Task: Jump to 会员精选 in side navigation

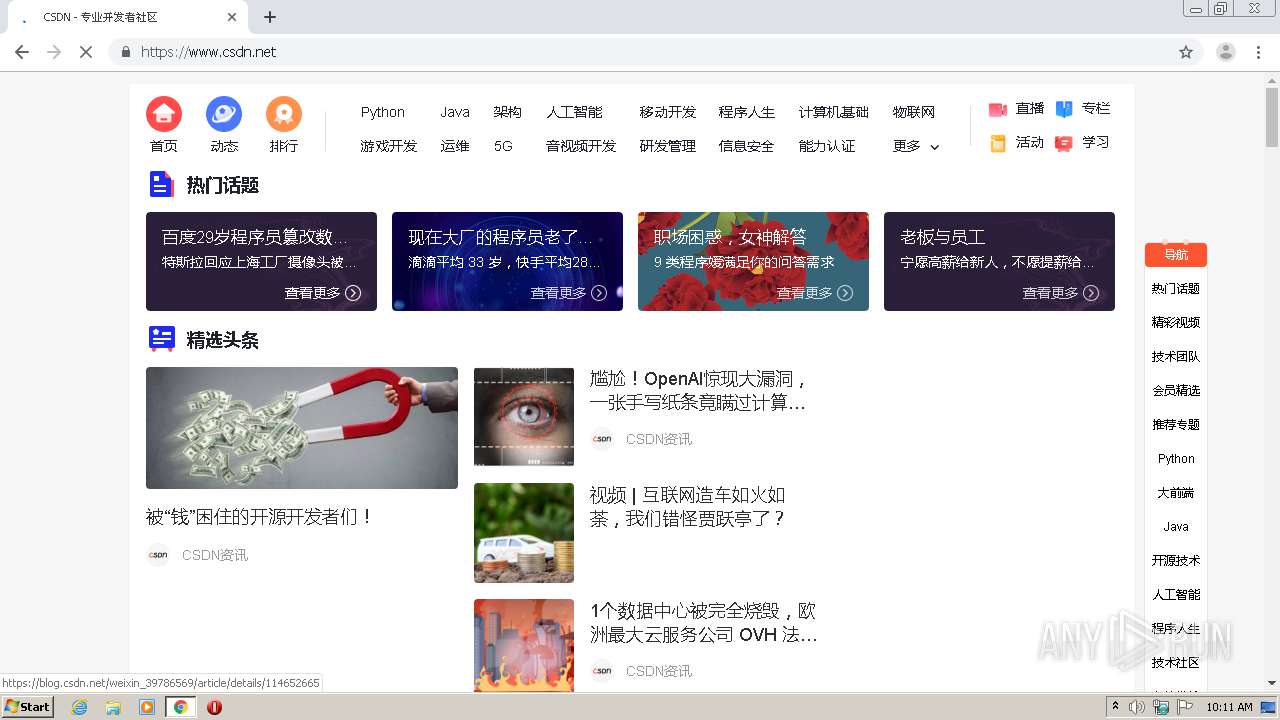Action: (1176, 391)
